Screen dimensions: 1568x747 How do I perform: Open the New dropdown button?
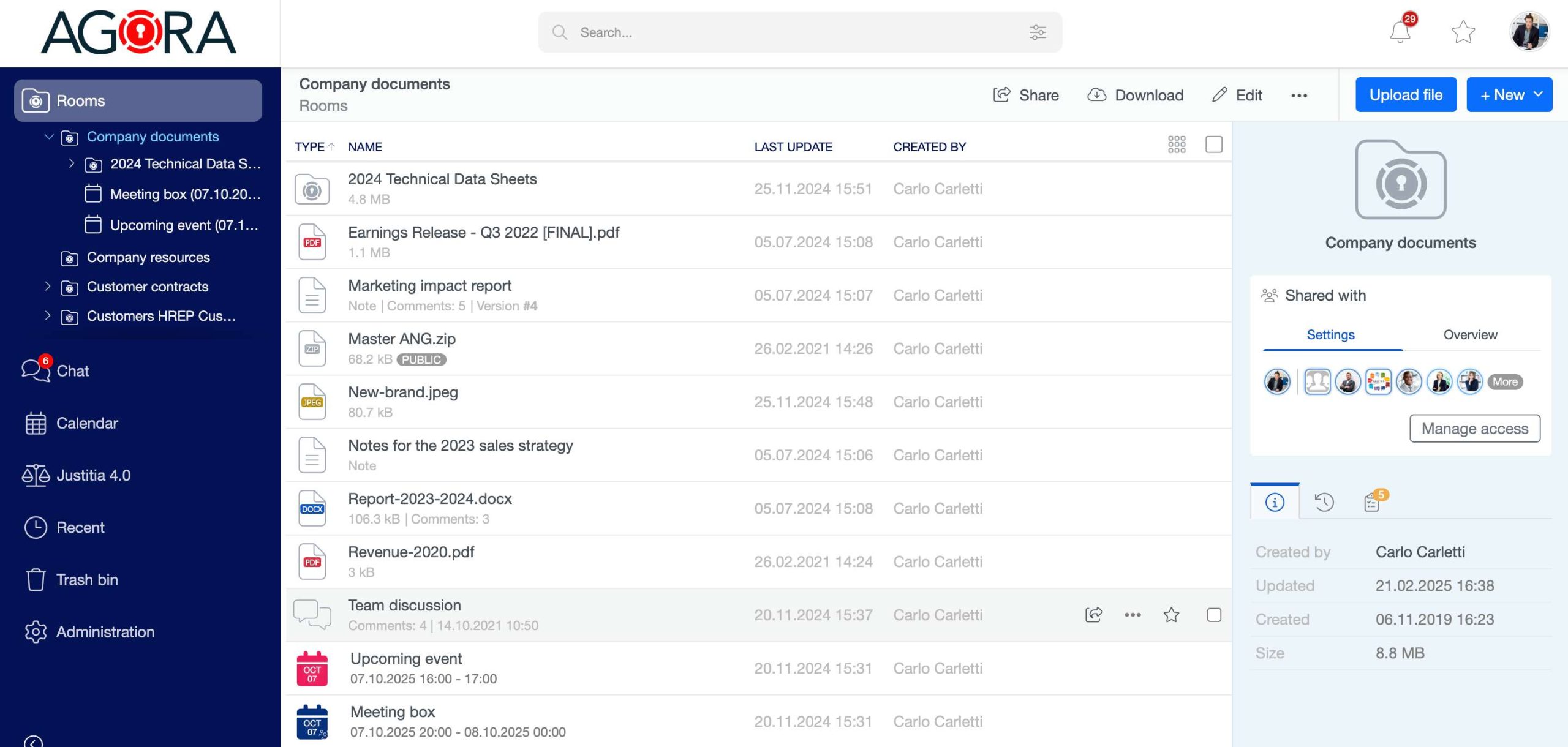click(x=1509, y=95)
